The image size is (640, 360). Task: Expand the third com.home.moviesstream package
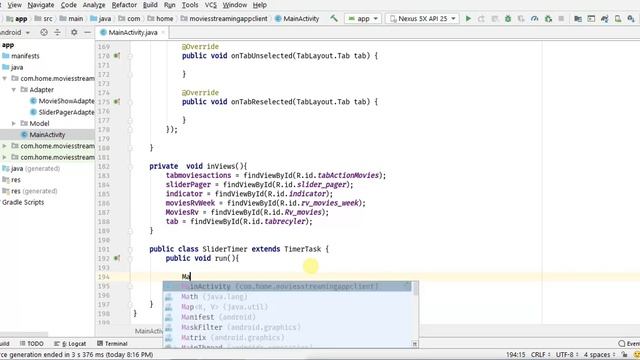point(4,157)
